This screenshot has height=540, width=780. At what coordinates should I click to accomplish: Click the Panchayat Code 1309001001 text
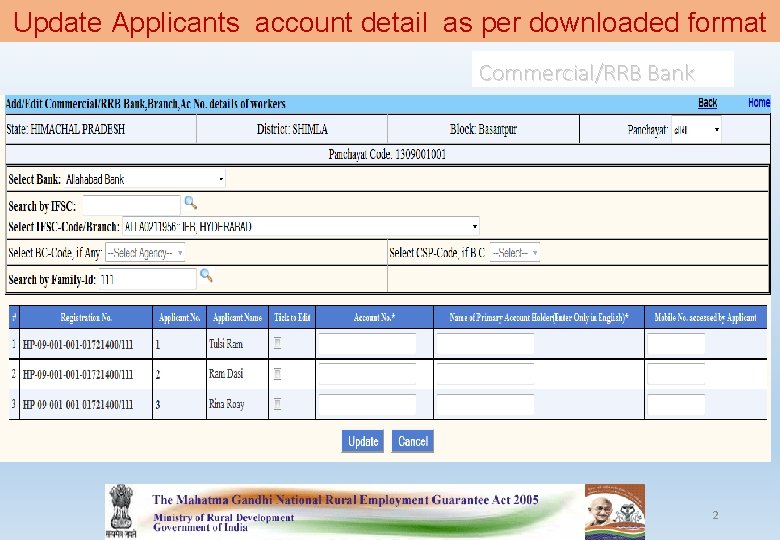tap(387, 155)
